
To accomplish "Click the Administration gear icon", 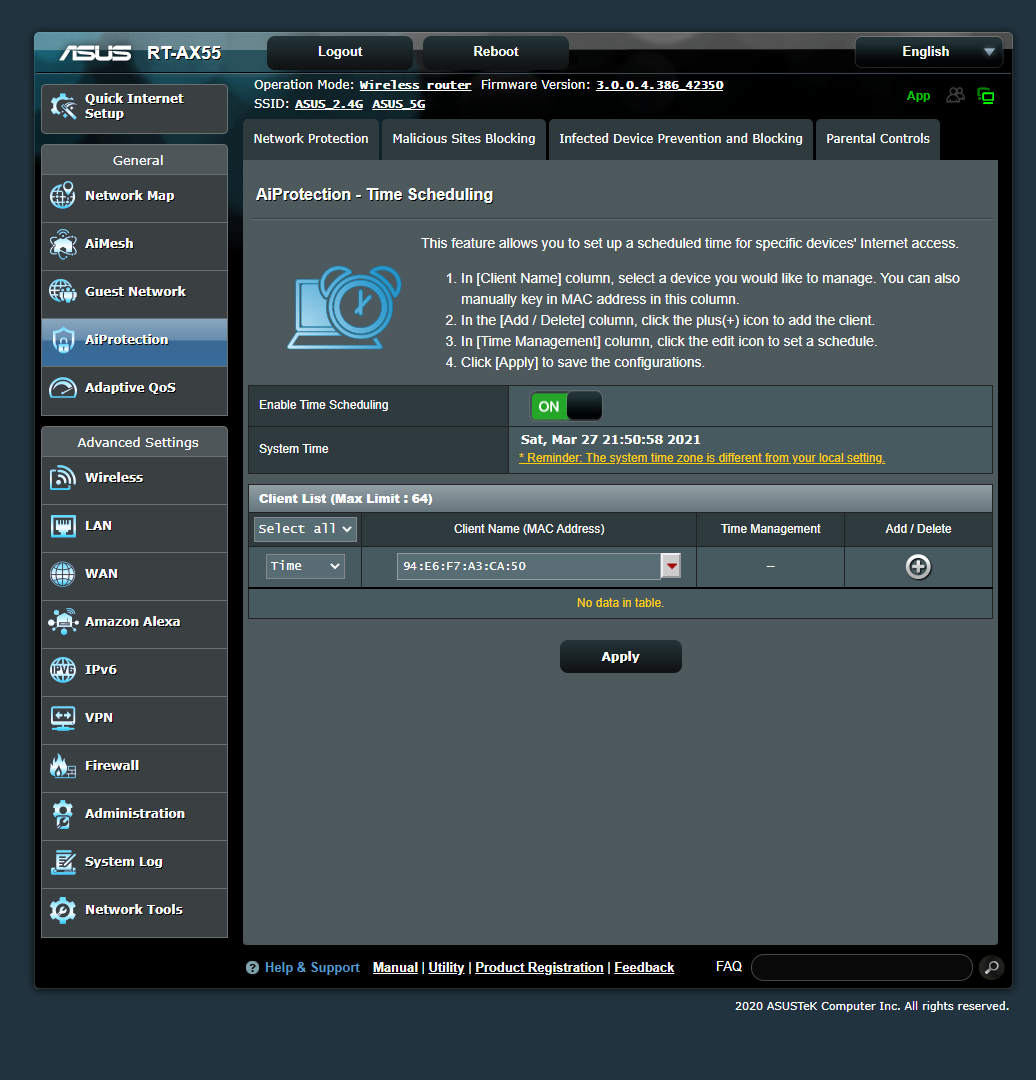I will coord(63,814).
